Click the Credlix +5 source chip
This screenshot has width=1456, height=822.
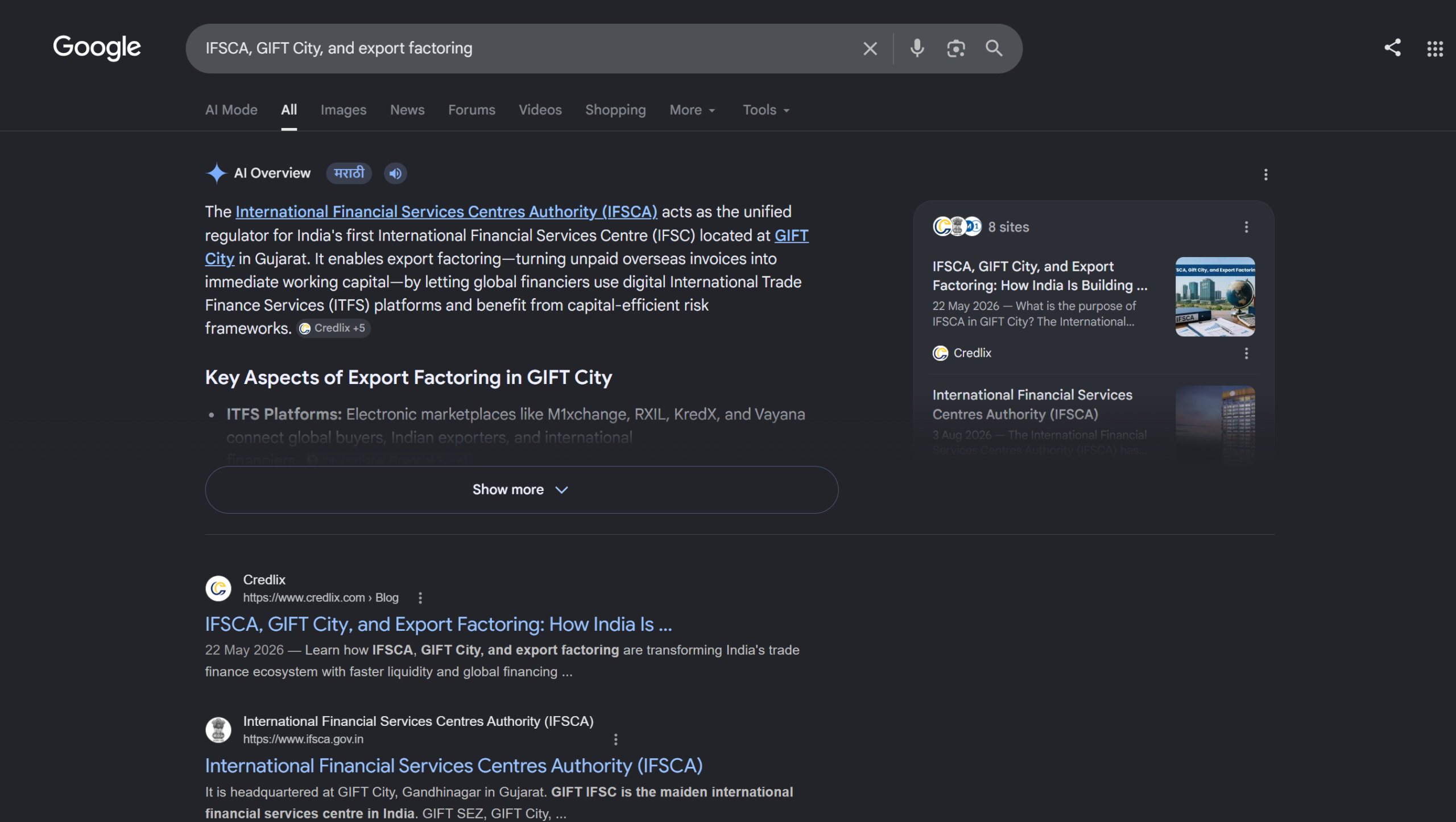[x=333, y=328]
